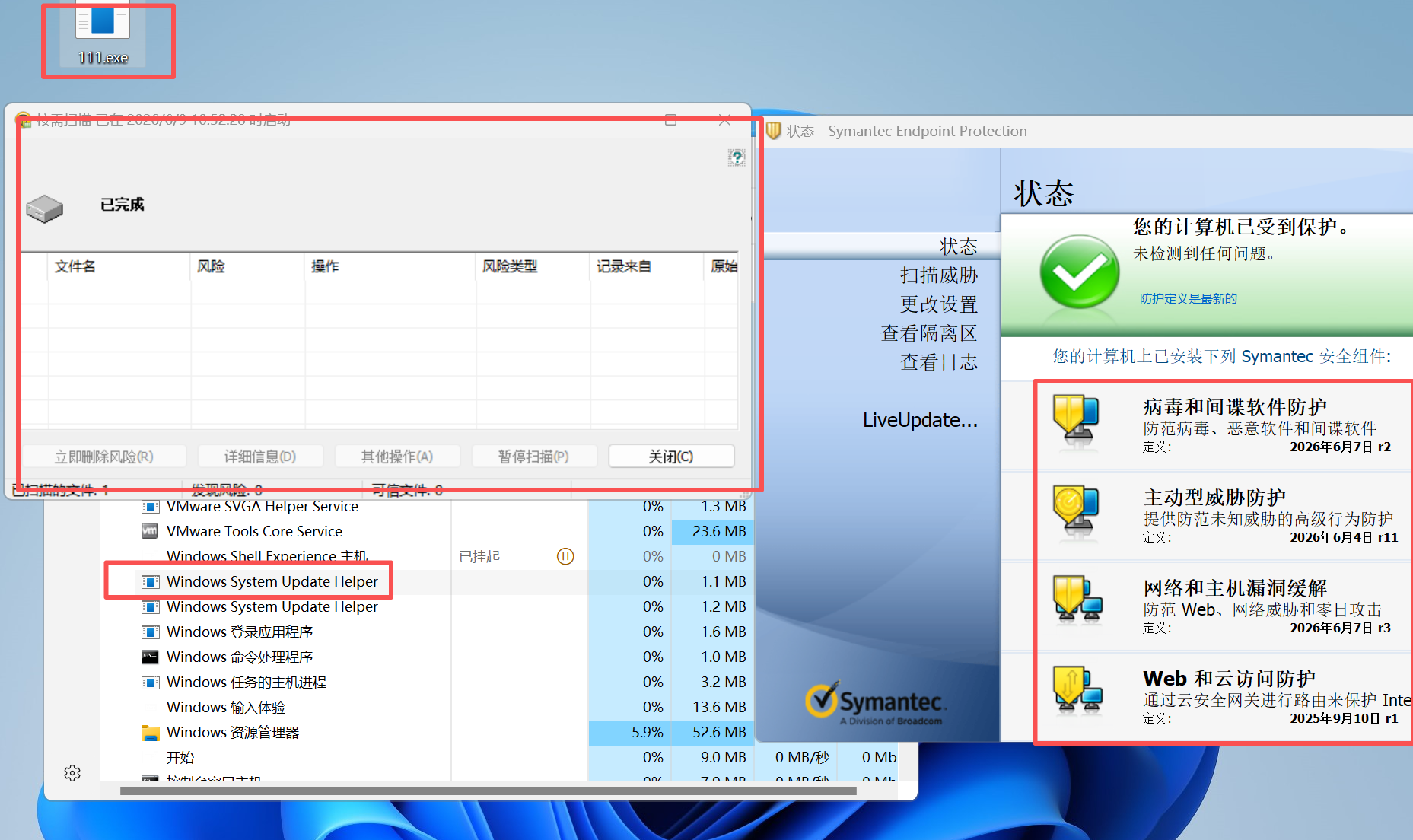Image resolution: width=1413 pixels, height=840 pixels.
Task: Click the 立即删除风险(R) button
Action: 104,457
